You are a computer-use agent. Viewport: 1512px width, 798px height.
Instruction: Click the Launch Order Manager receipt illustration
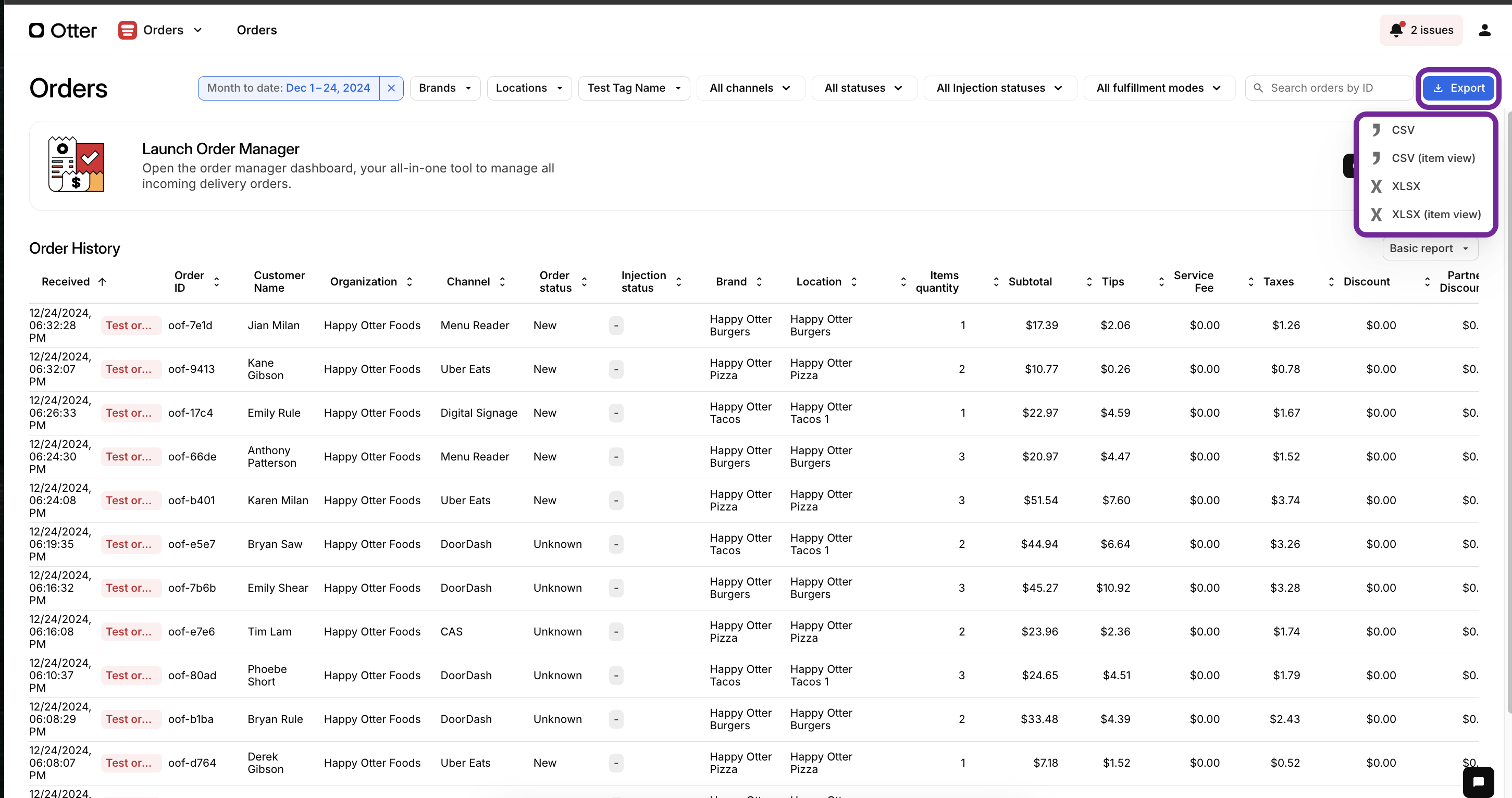click(76, 165)
